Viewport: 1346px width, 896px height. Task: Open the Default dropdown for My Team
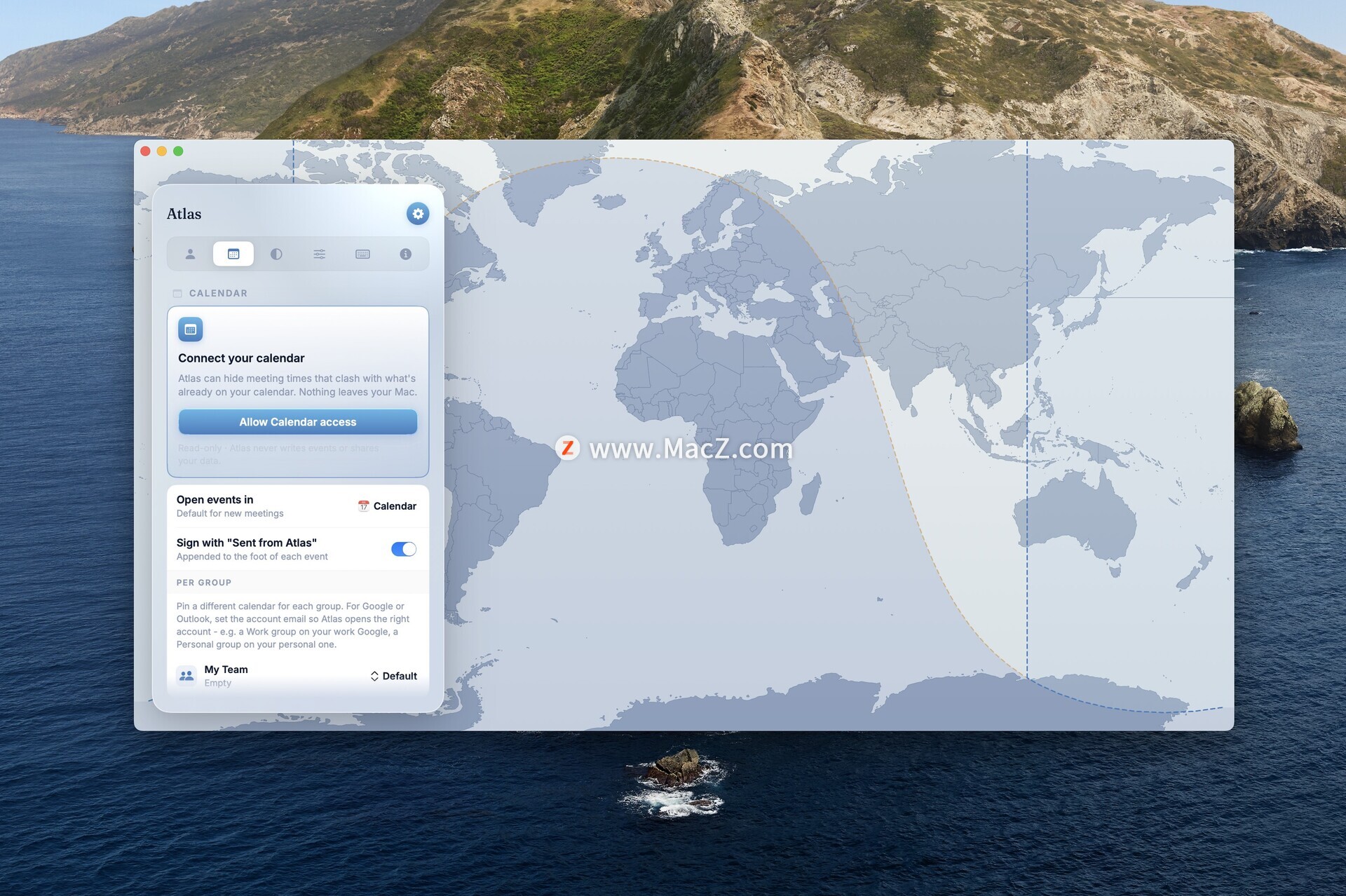(x=393, y=676)
